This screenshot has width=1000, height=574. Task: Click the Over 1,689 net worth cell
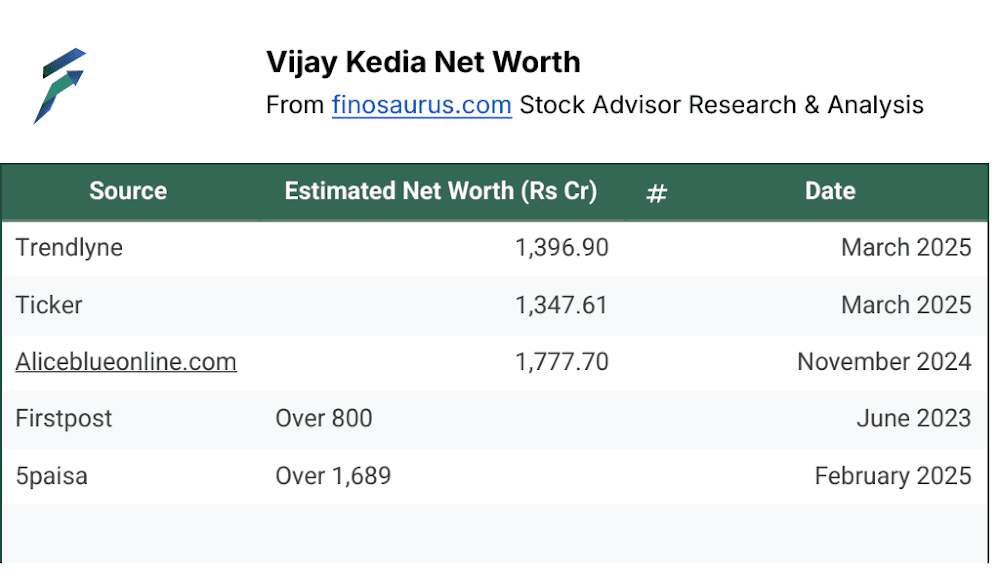pos(333,476)
